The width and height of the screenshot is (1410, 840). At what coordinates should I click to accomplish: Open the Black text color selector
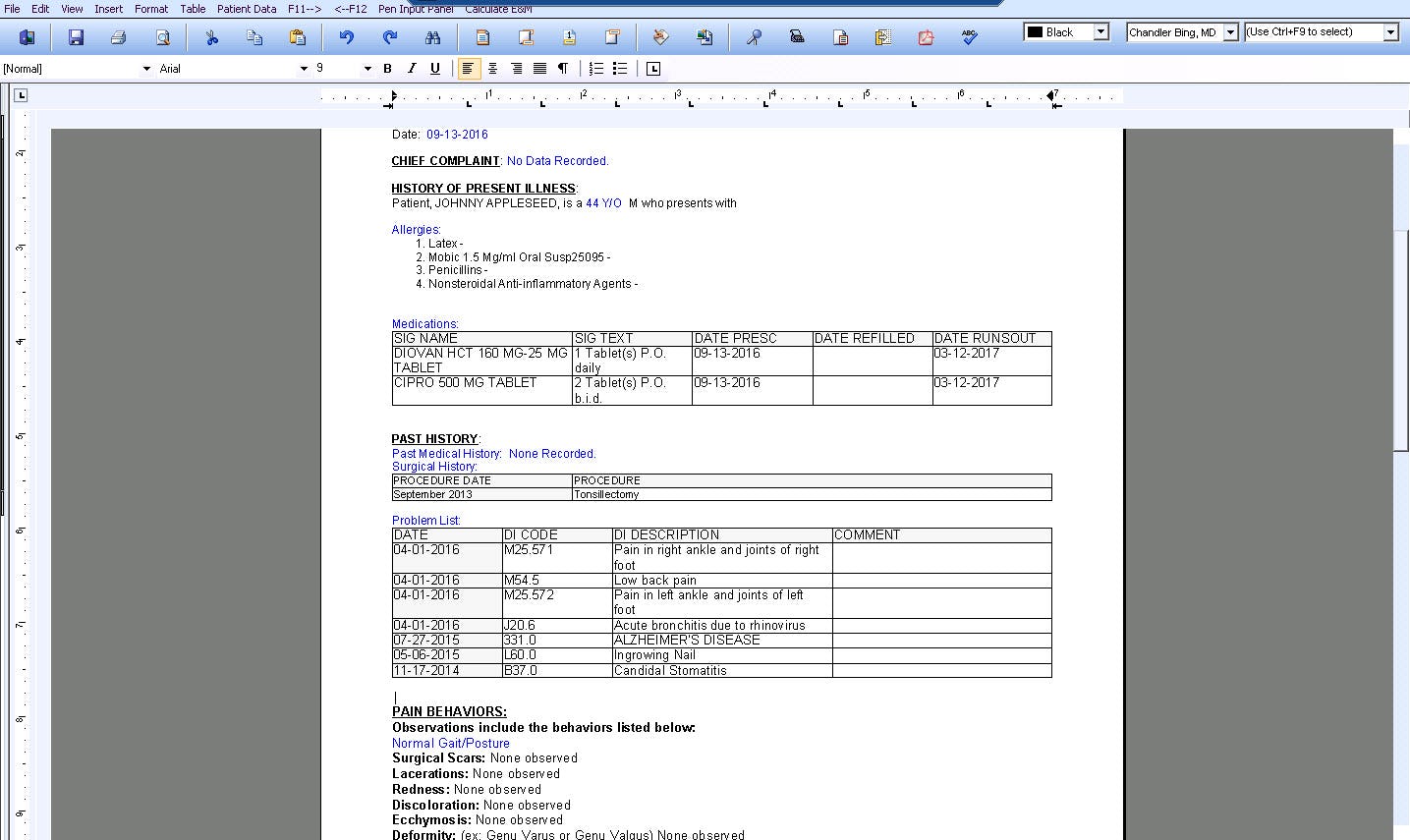coord(1100,31)
